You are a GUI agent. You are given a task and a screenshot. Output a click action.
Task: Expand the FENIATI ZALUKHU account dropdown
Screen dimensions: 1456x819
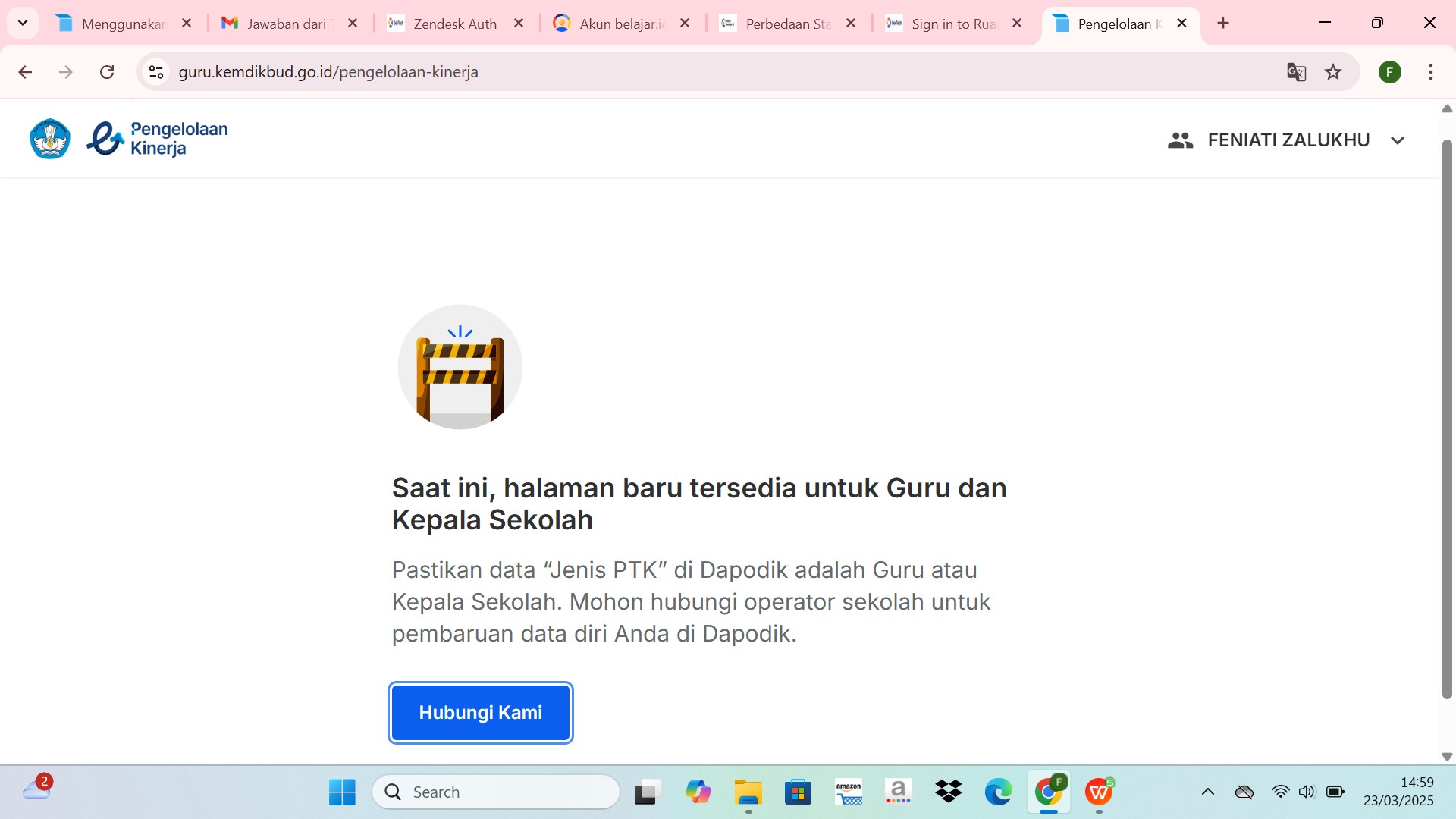point(1398,140)
